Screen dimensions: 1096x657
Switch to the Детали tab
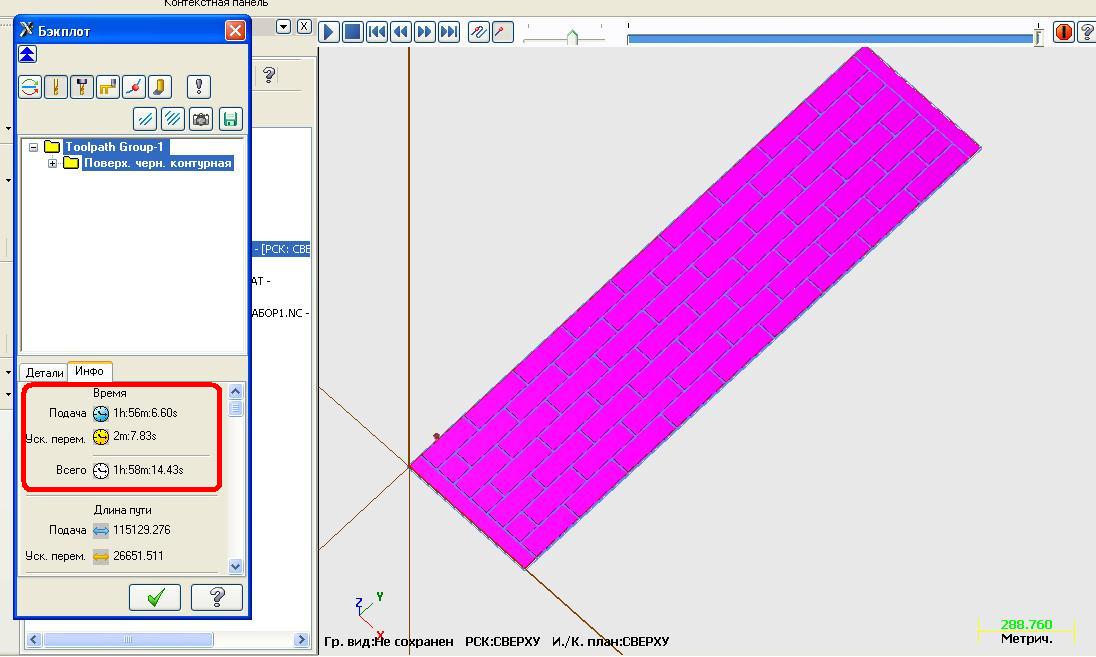coord(44,373)
